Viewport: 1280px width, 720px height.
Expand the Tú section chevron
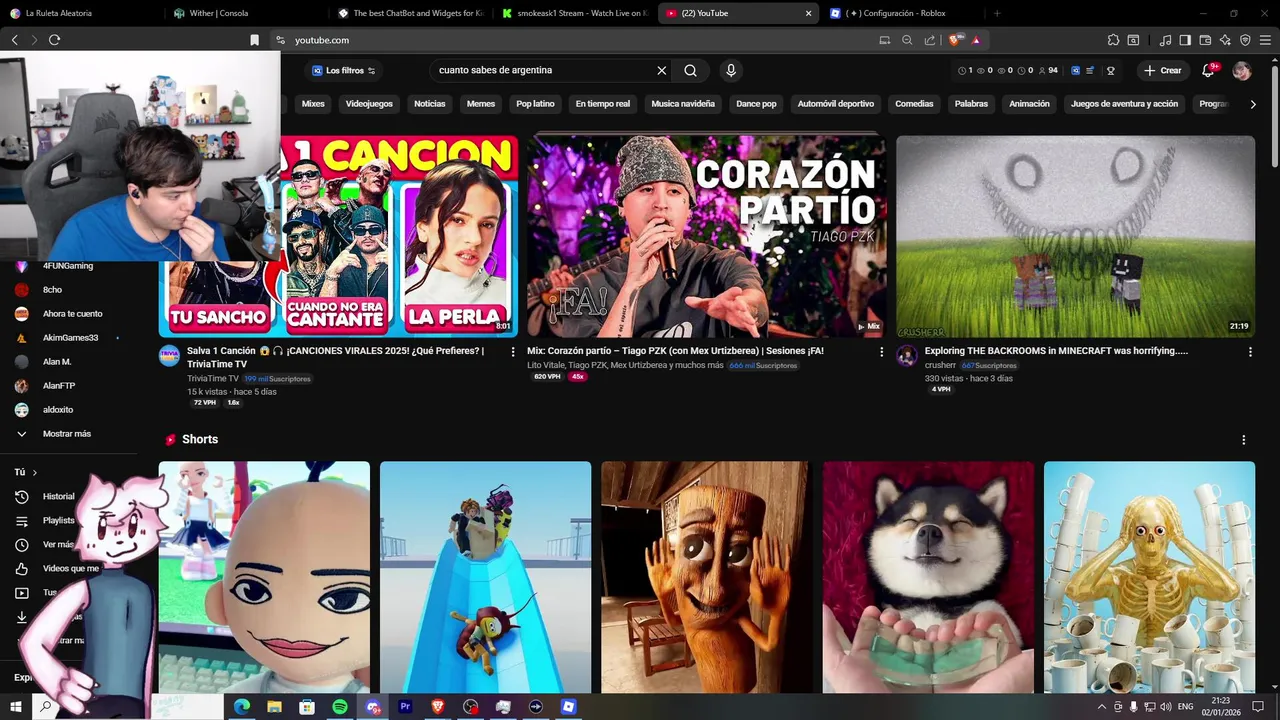pos(34,472)
